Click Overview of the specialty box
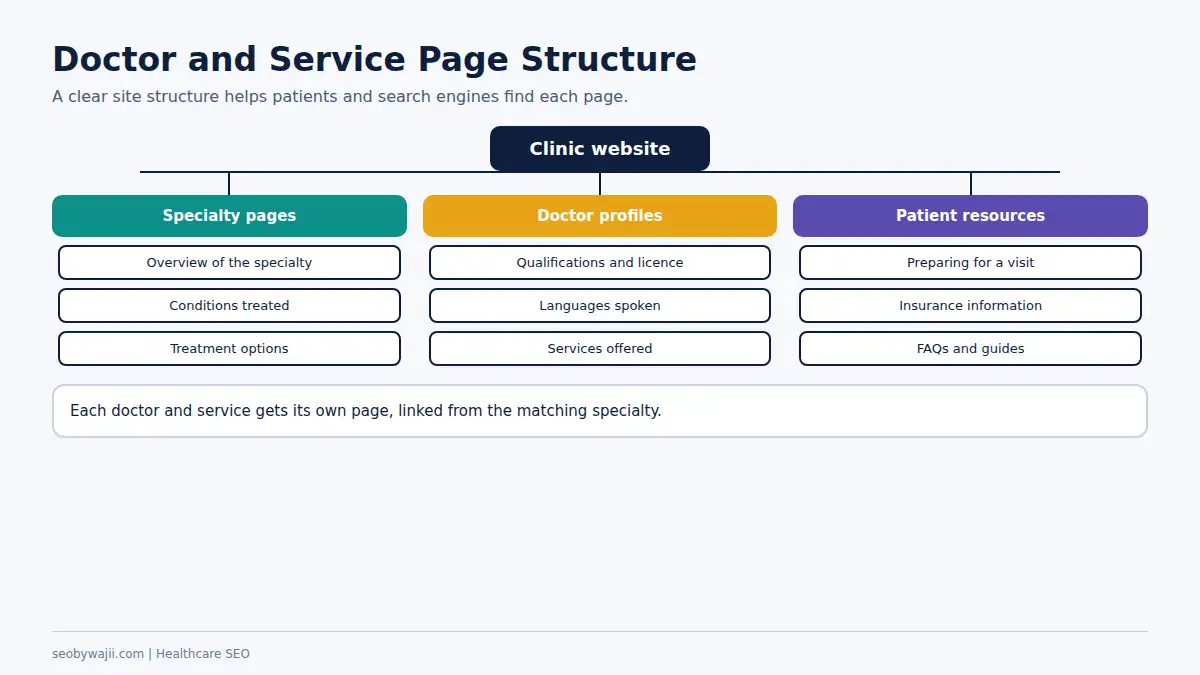This screenshot has height=675, width=1200. [x=229, y=262]
